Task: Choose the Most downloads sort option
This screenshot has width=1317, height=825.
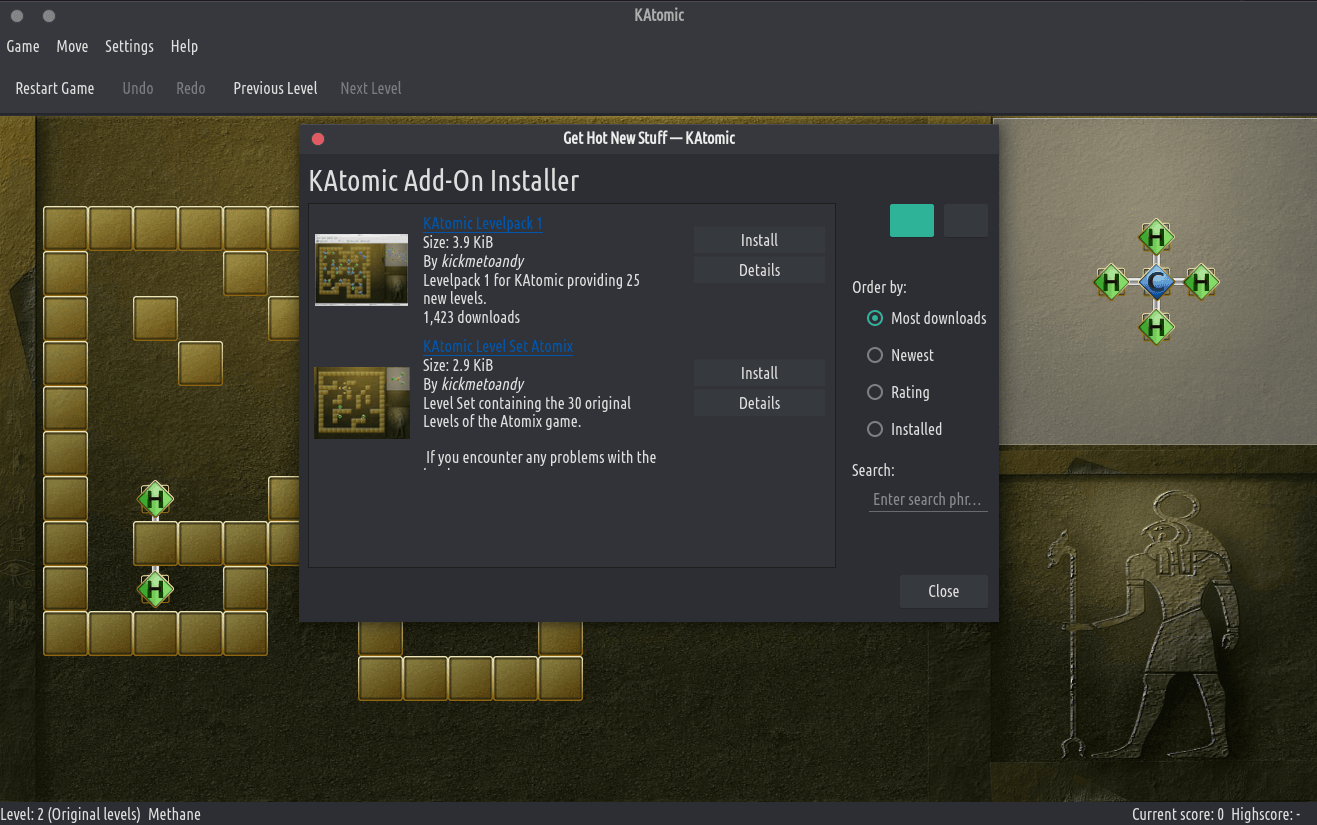Action: click(x=875, y=318)
